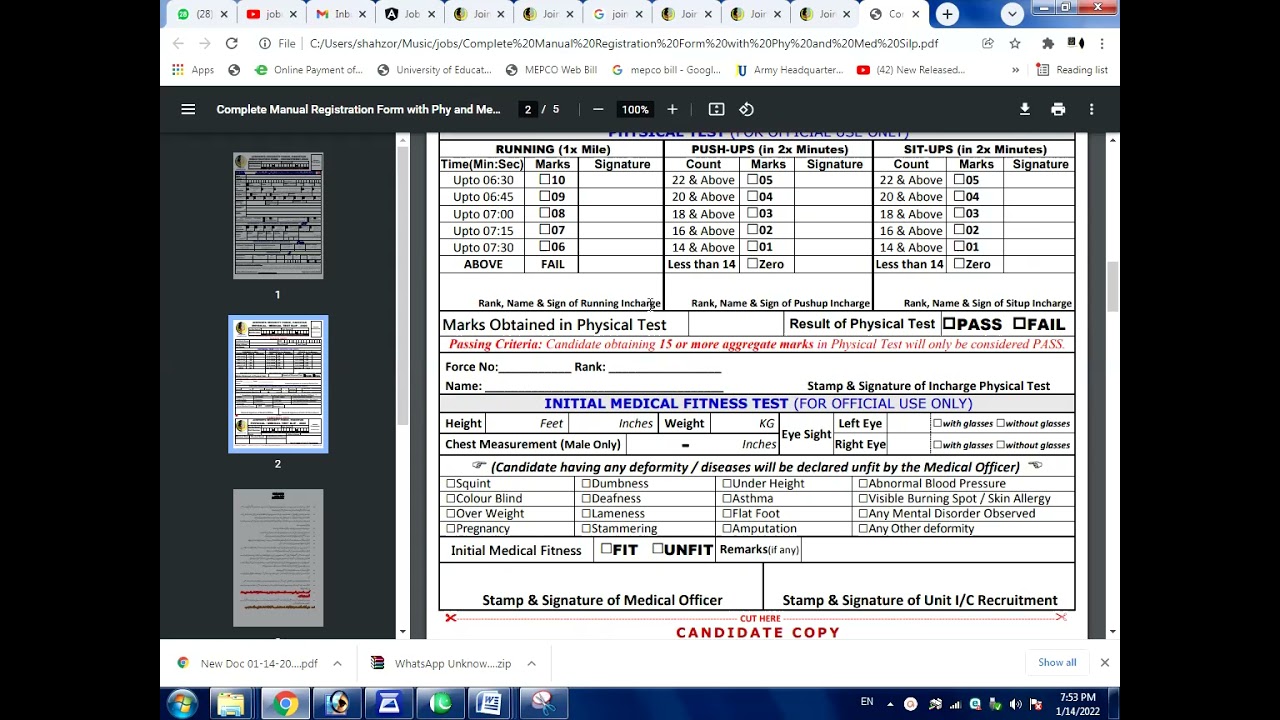Go back to the previous page
Image resolution: width=1280 pixels, height=720 pixels.
pyautogui.click(x=178, y=43)
